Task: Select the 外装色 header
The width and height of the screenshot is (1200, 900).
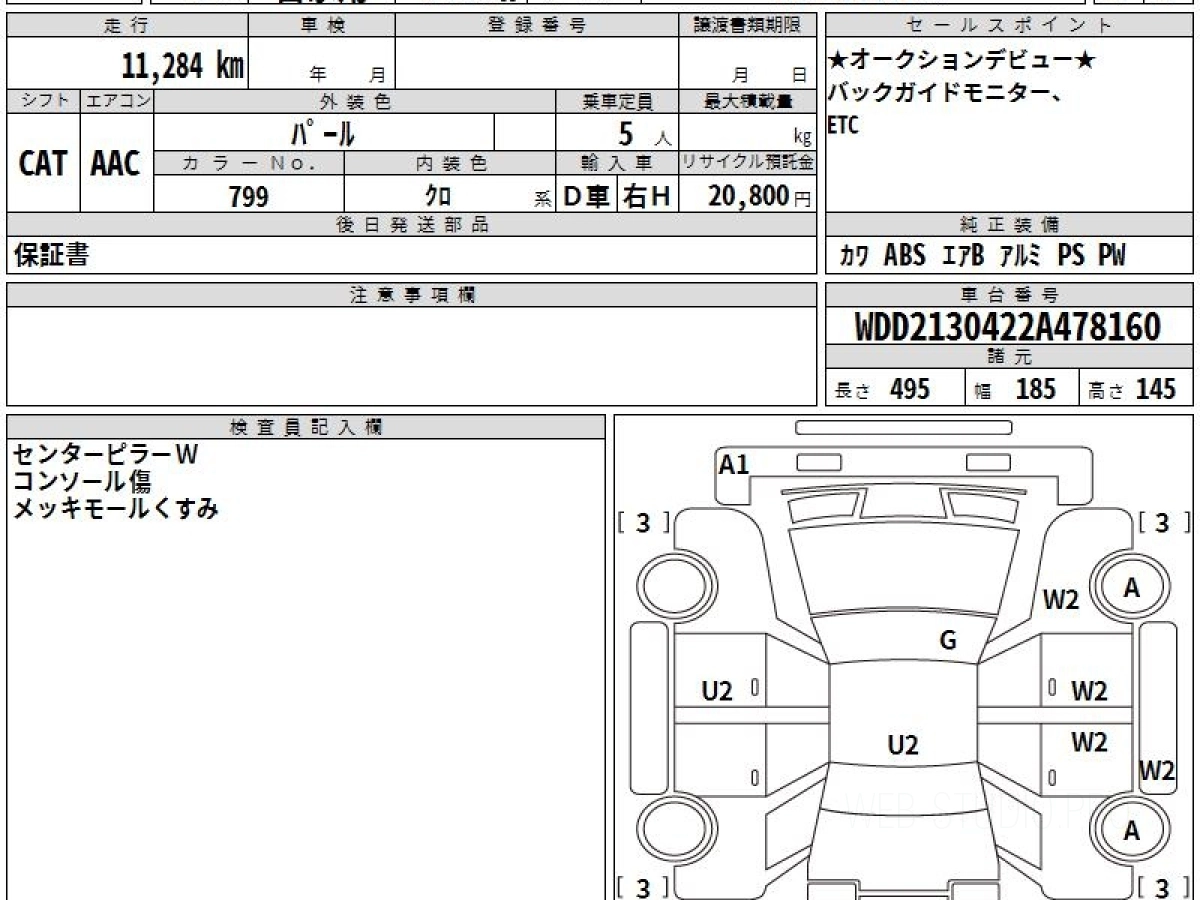Action: pyautogui.click(x=355, y=101)
